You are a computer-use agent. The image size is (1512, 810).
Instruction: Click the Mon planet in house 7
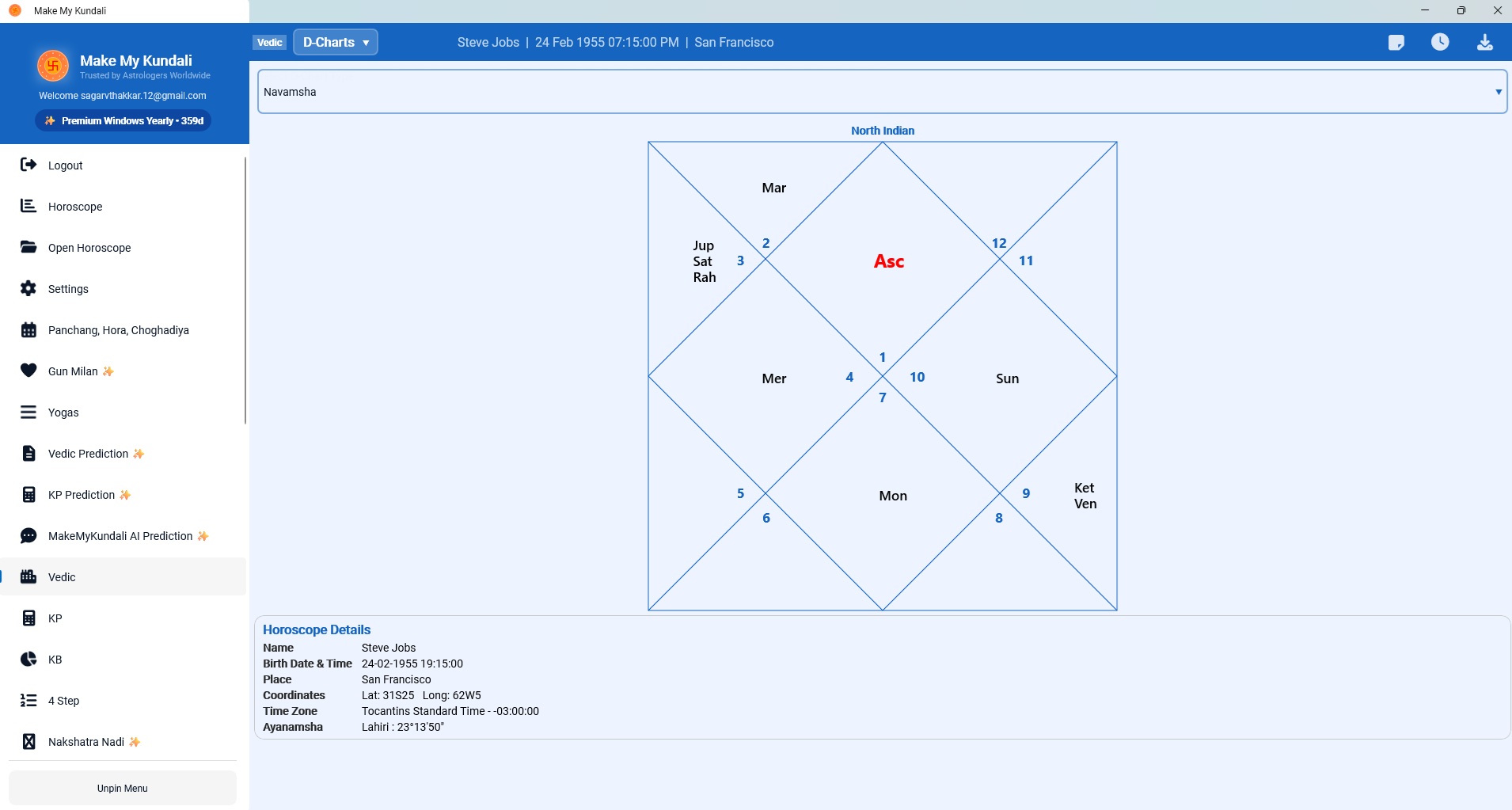tap(893, 496)
